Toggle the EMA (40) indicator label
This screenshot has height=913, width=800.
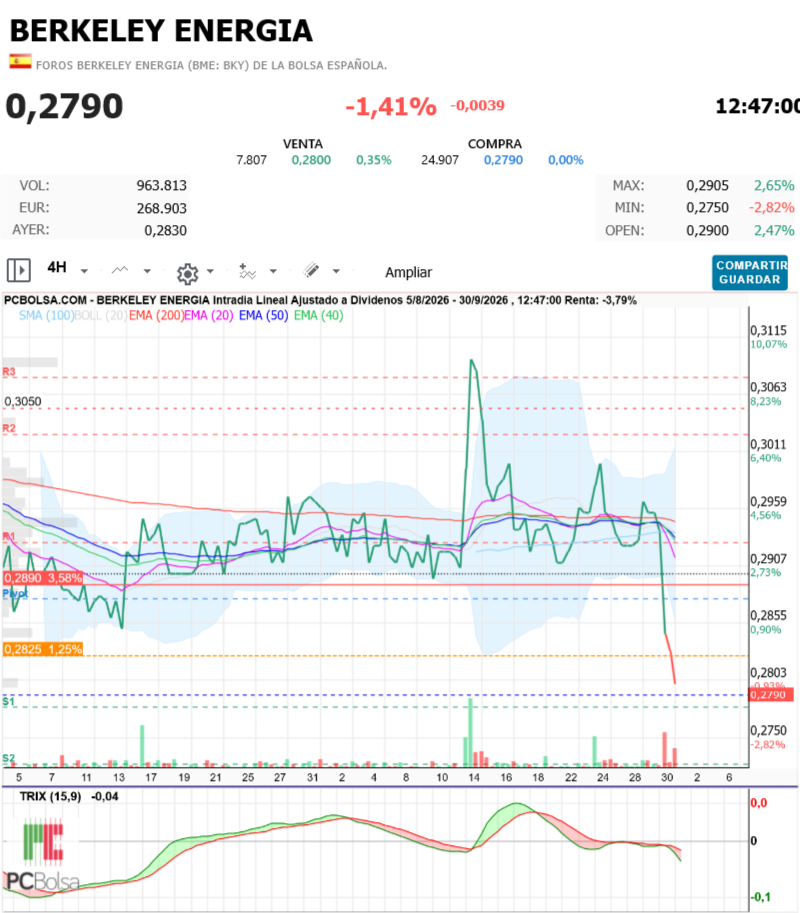318,316
